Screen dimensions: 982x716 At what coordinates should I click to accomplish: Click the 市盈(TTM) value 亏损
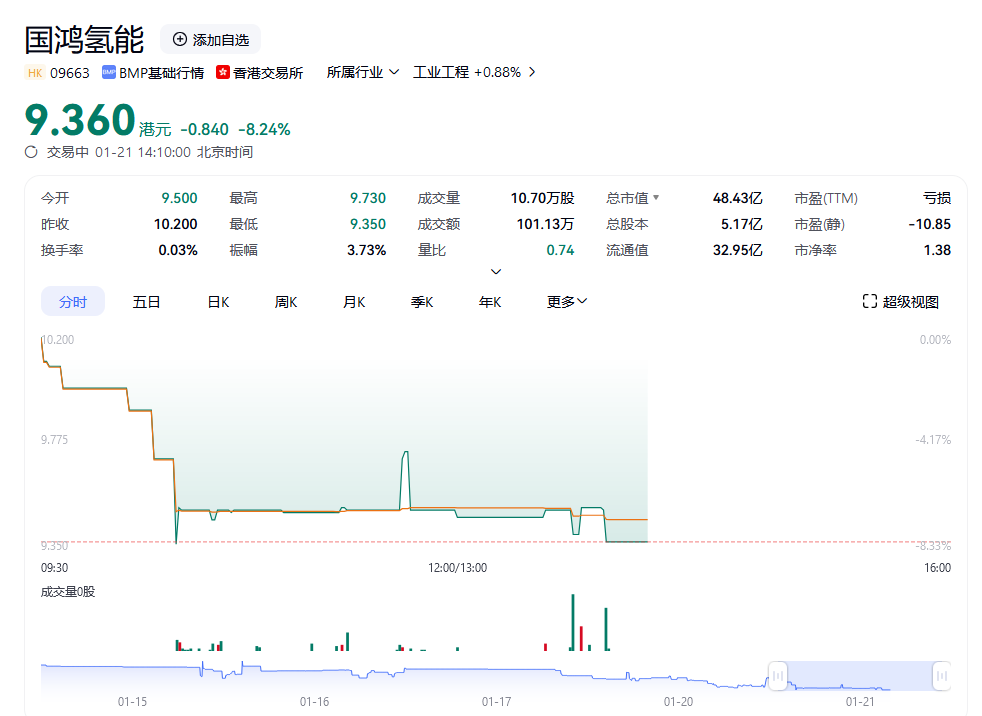[x=937, y=198]
